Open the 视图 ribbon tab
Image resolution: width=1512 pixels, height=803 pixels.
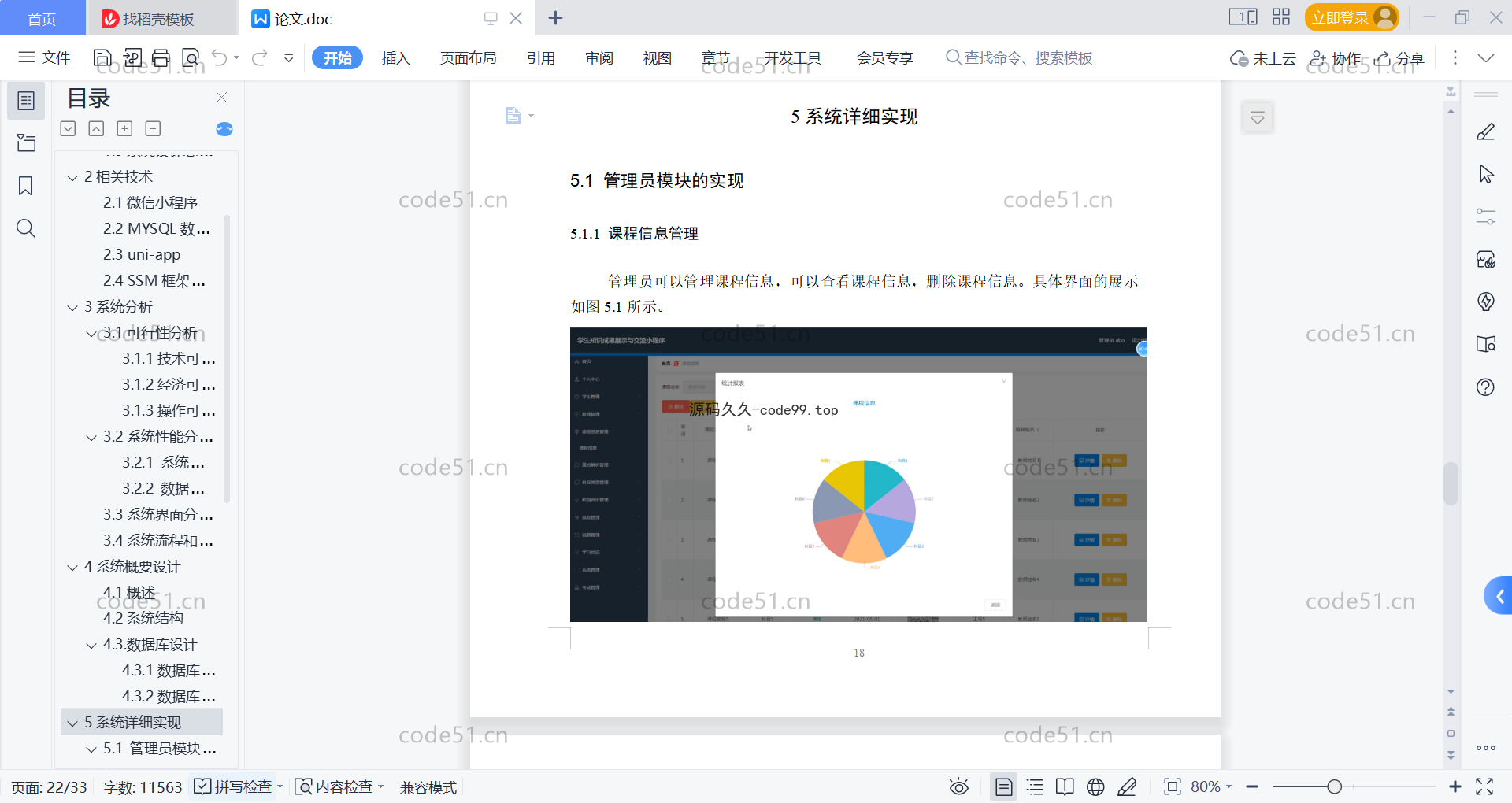[x=657, y=57]
